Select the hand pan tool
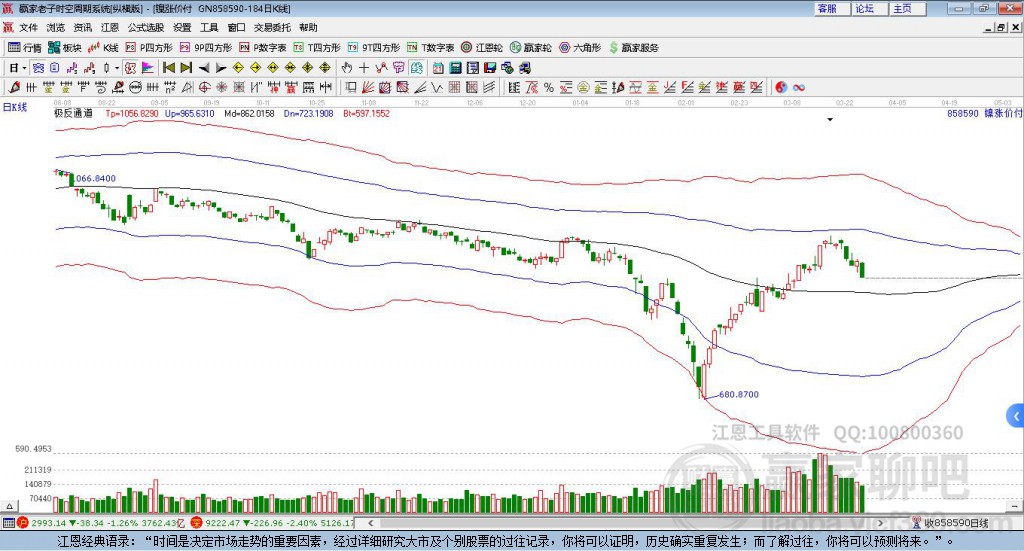This screenshot has width=1024, height=551. [347, 68]
